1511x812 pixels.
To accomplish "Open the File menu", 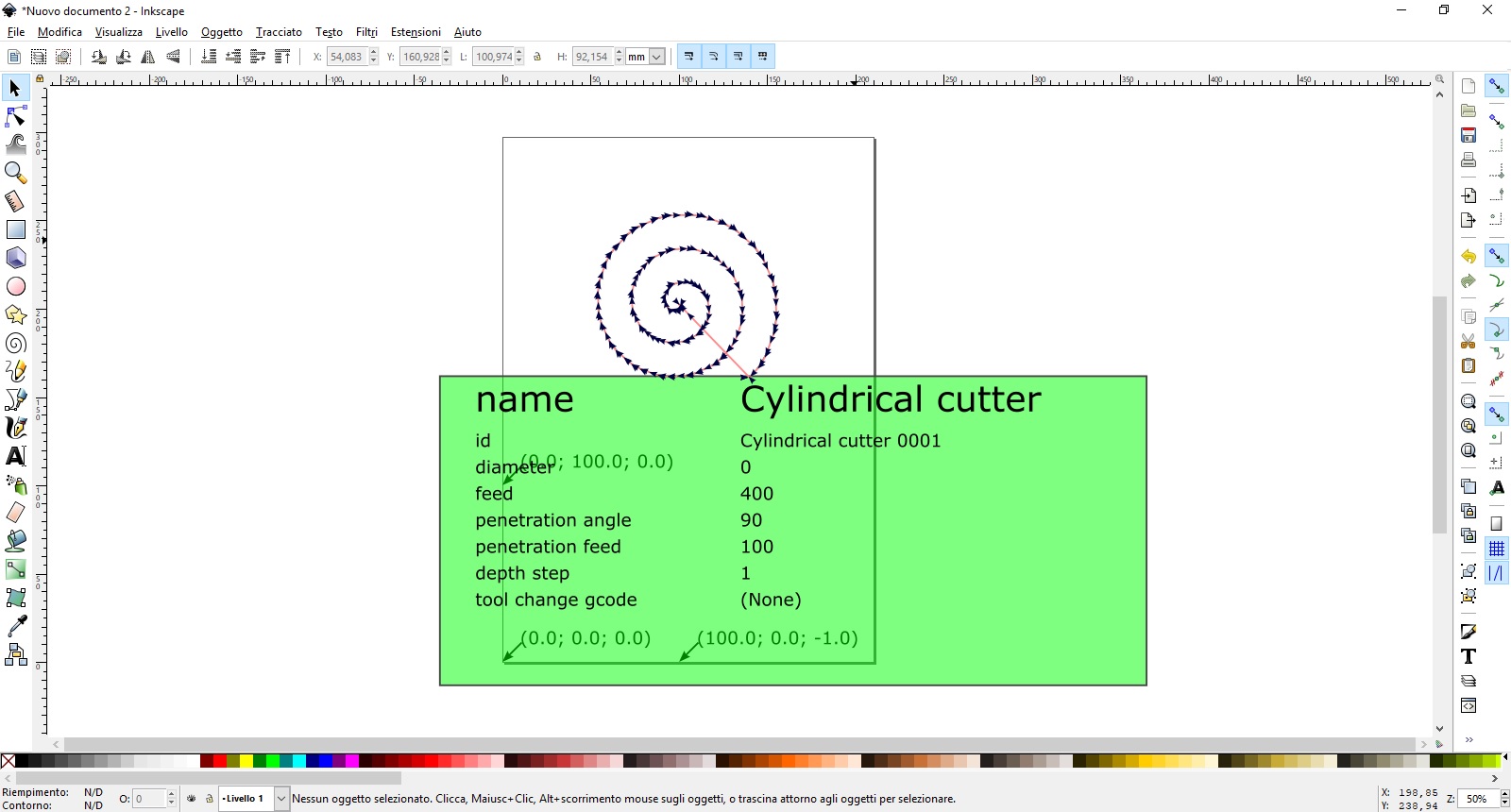I will tap(16, 32).
